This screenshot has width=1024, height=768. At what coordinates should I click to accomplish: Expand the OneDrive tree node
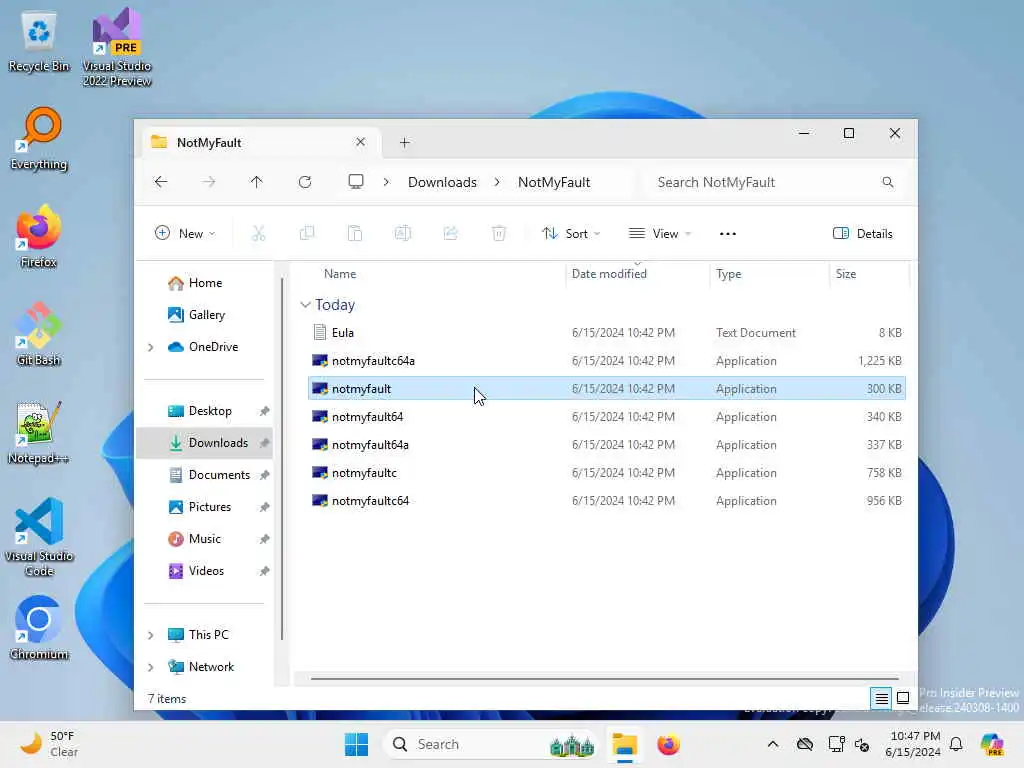[x=151, y=347]
